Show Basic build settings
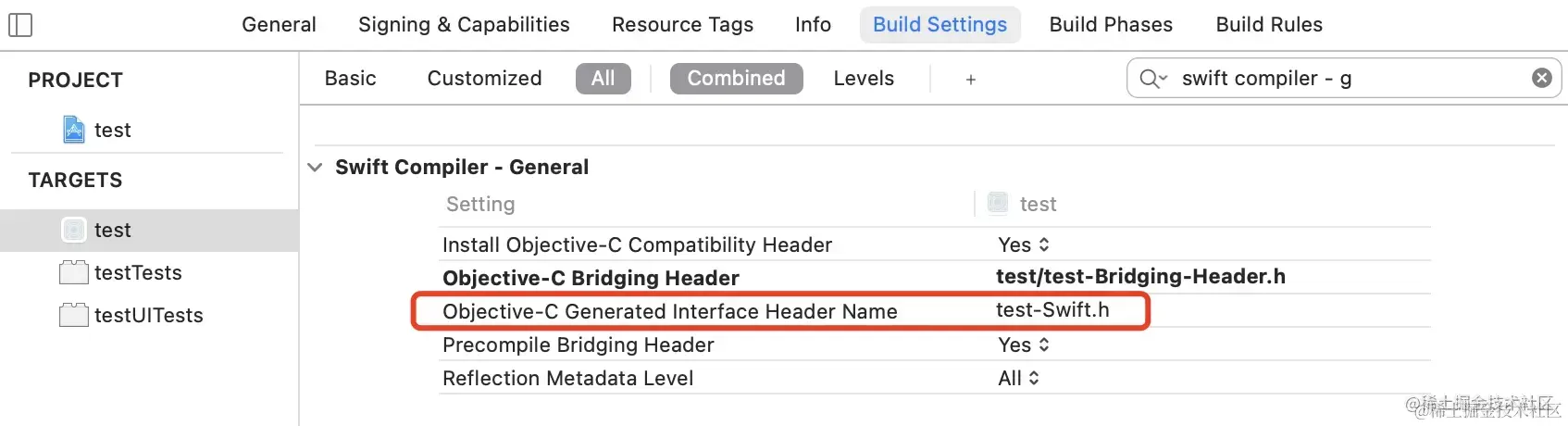Image resolution: width=1568 pixels, height=426 pixels. [x=351, y=79]
